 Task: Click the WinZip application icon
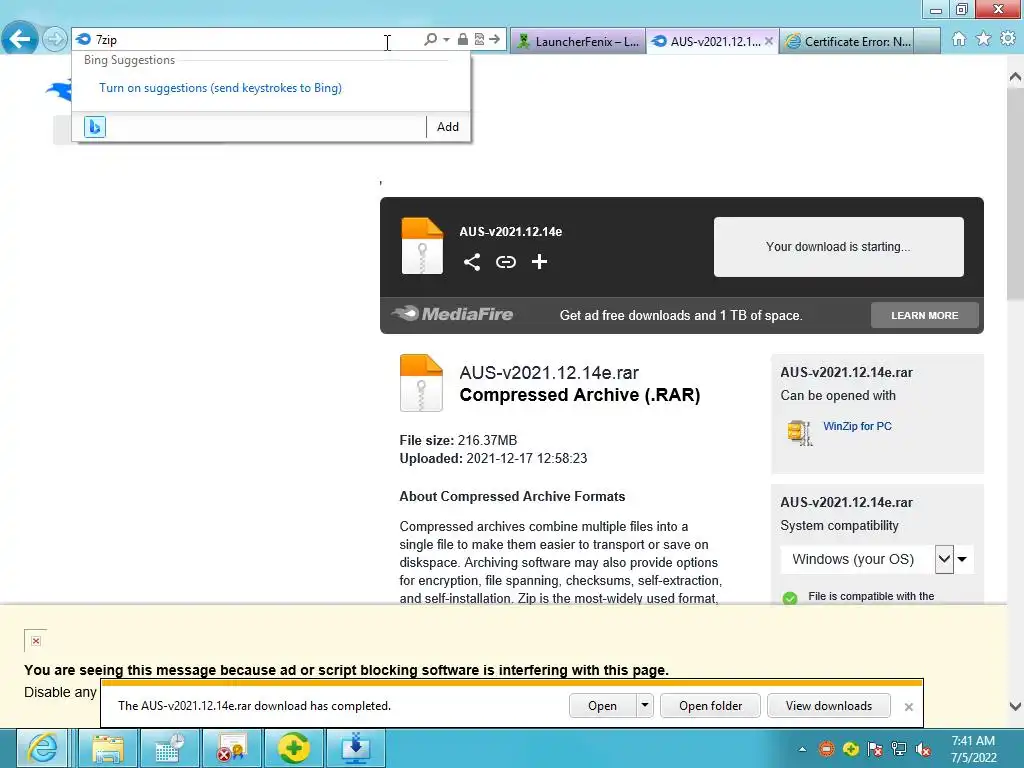tap(800, 432)
